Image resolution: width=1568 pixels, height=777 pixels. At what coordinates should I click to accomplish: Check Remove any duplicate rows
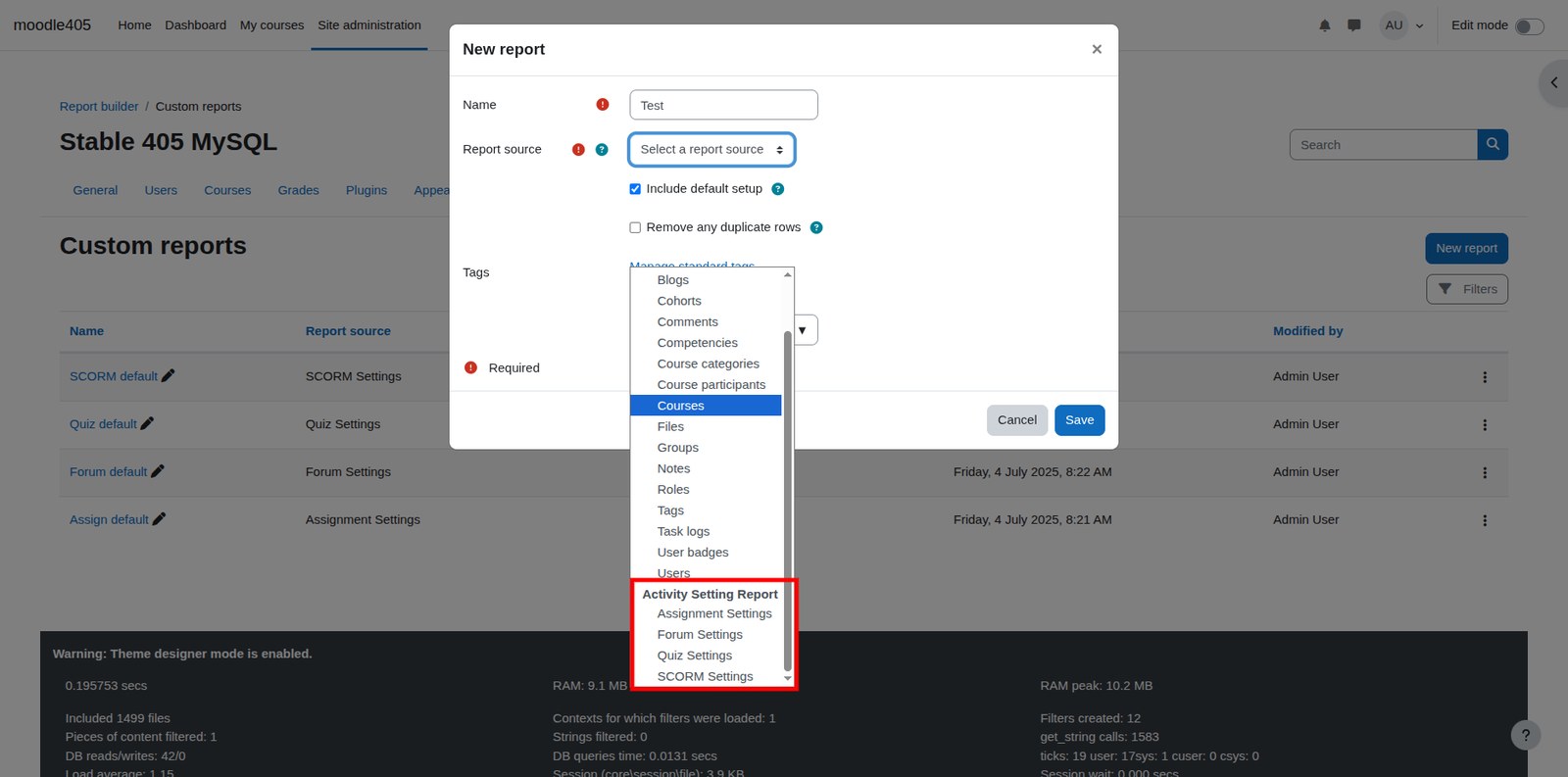(x=635, y=227)
